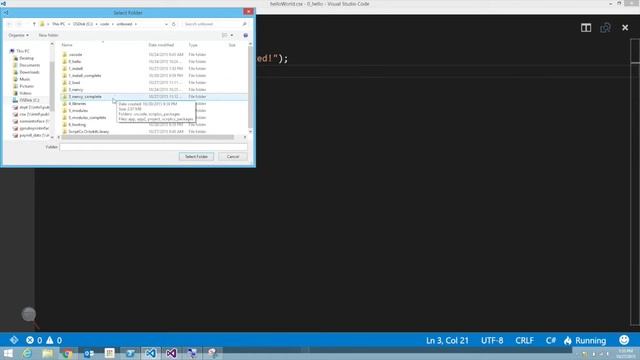Switch to Visual Studio Code taskbar icon

click(151, 353)
